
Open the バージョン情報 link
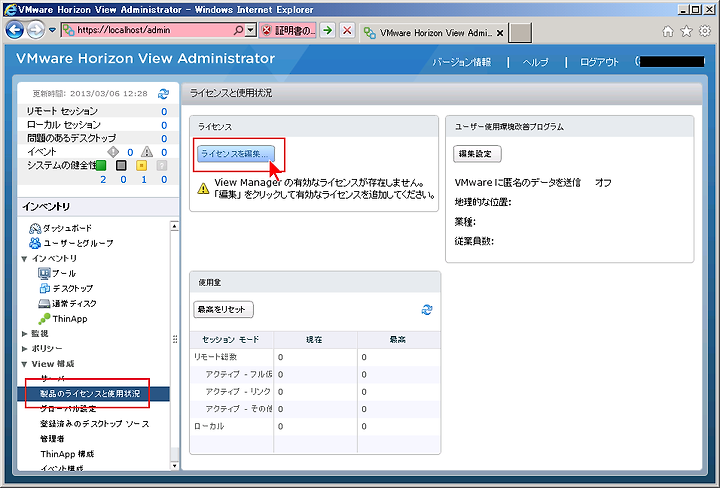tap(461, 62)
